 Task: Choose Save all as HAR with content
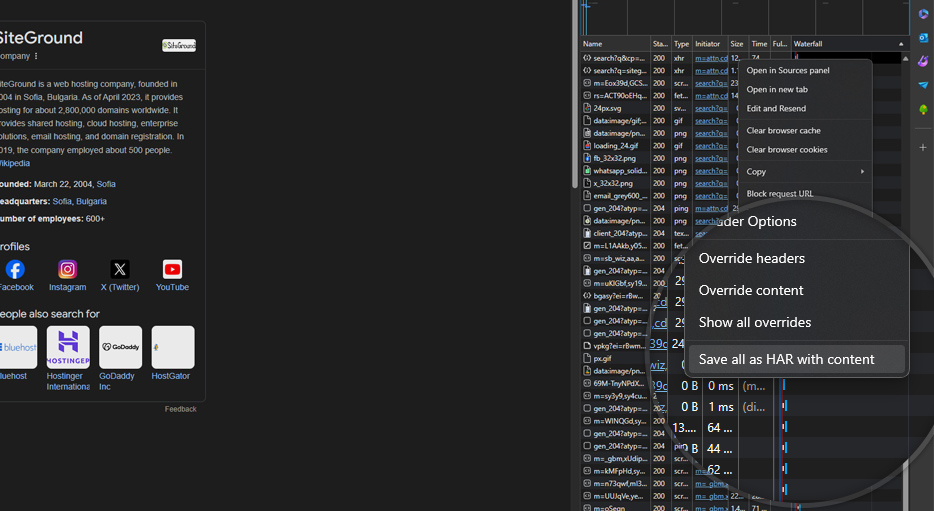click(797, 359)
